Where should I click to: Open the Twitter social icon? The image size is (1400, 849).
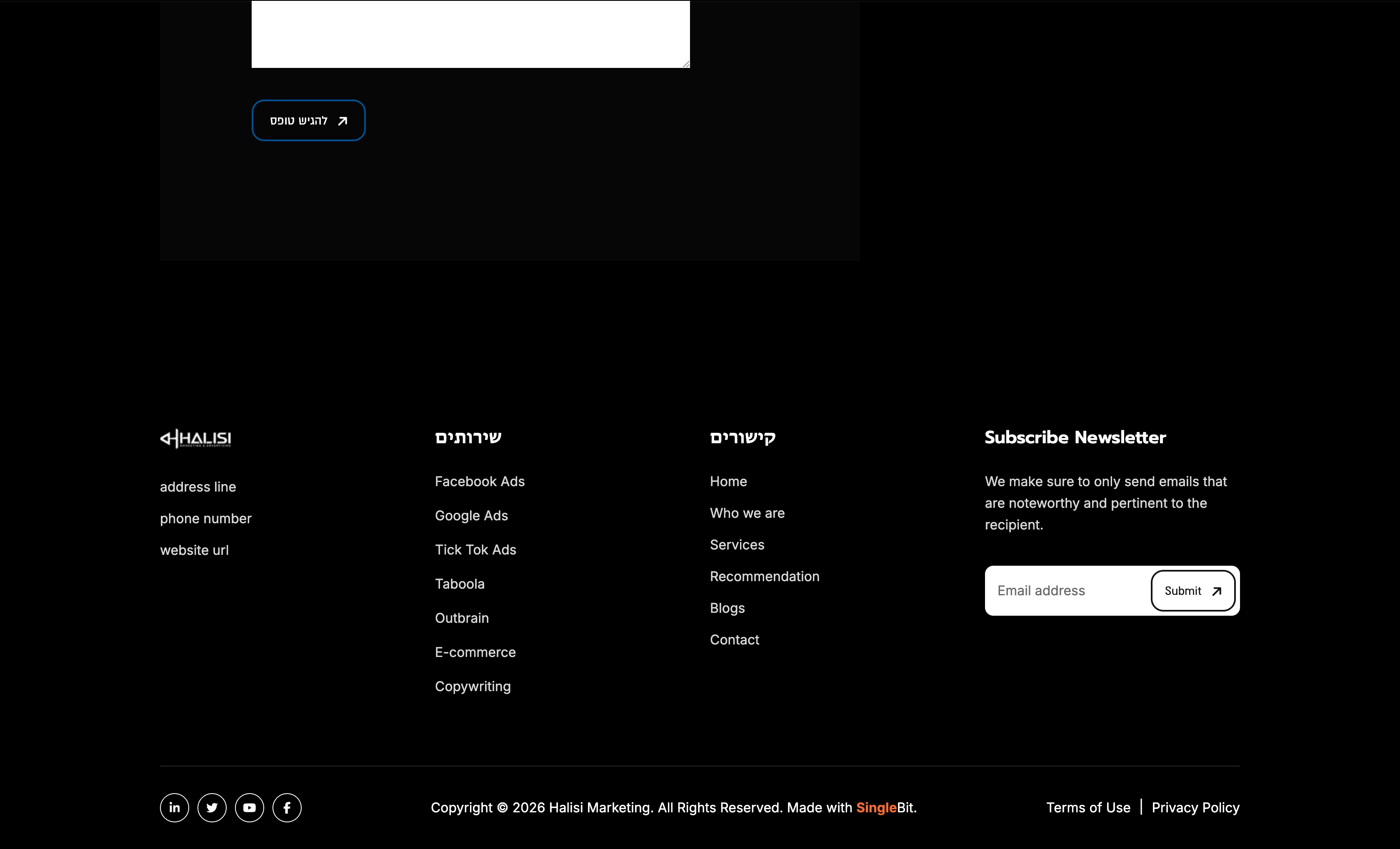coord(212,807)
